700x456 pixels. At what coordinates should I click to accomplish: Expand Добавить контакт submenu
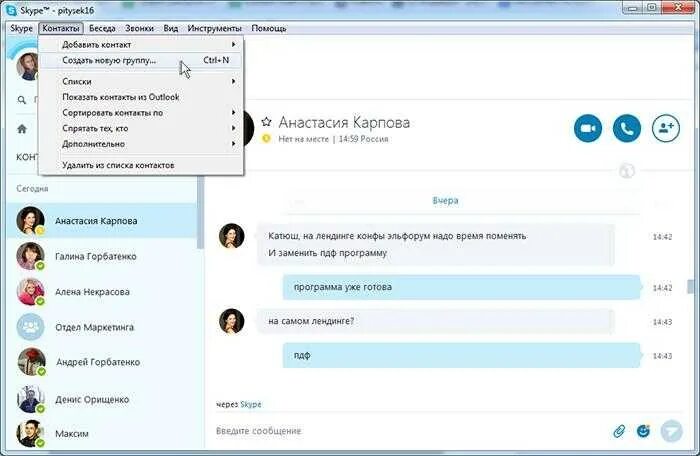click(141, 45)
